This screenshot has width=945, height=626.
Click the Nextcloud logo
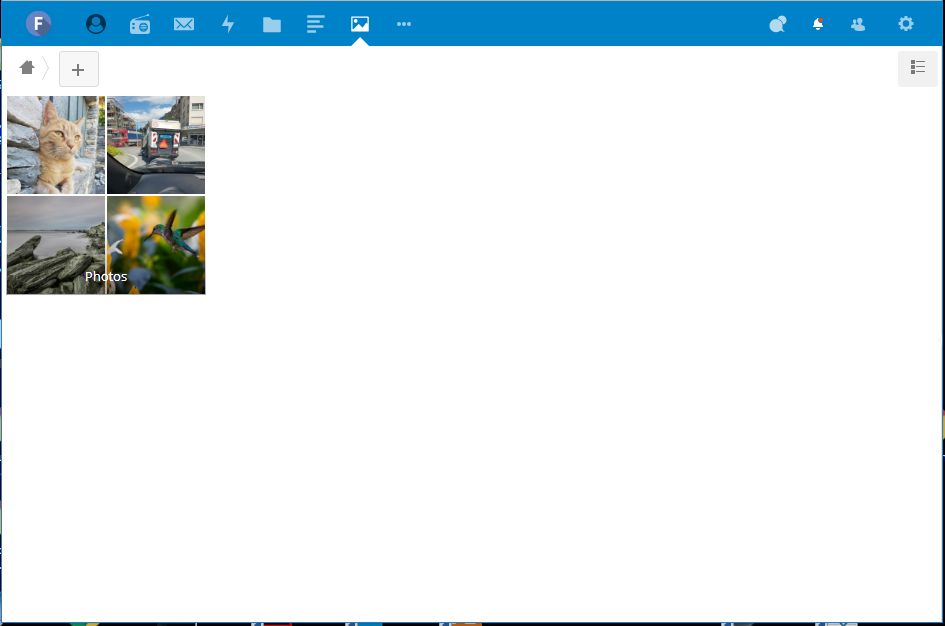pos(39,23)
